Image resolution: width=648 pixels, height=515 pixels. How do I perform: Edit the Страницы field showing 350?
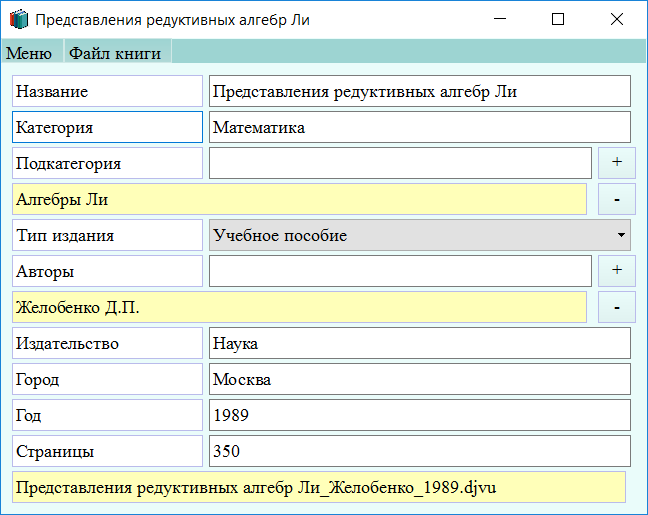pos(420,451)
